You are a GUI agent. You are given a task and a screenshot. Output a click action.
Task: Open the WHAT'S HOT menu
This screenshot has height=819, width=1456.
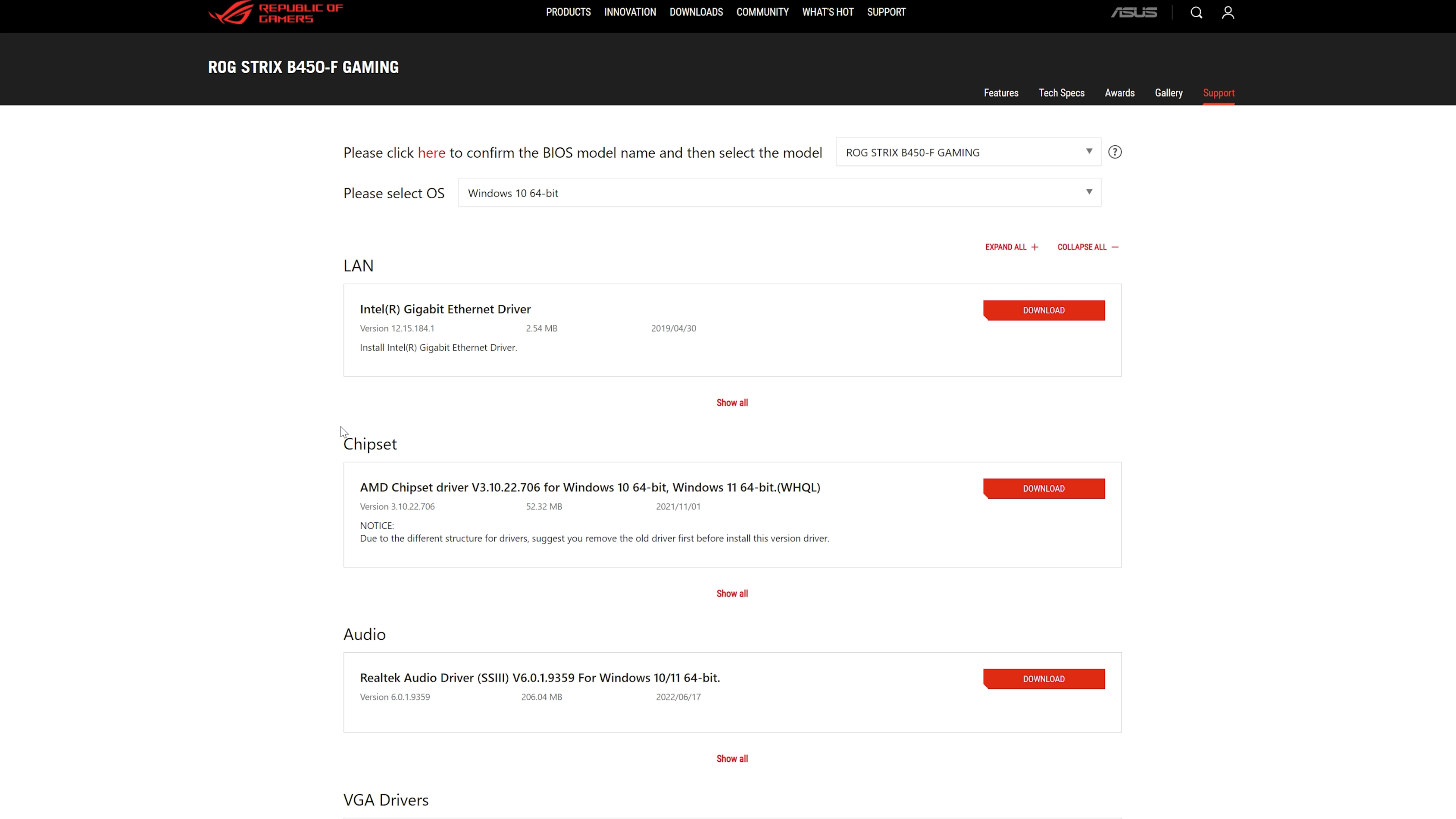828,12
